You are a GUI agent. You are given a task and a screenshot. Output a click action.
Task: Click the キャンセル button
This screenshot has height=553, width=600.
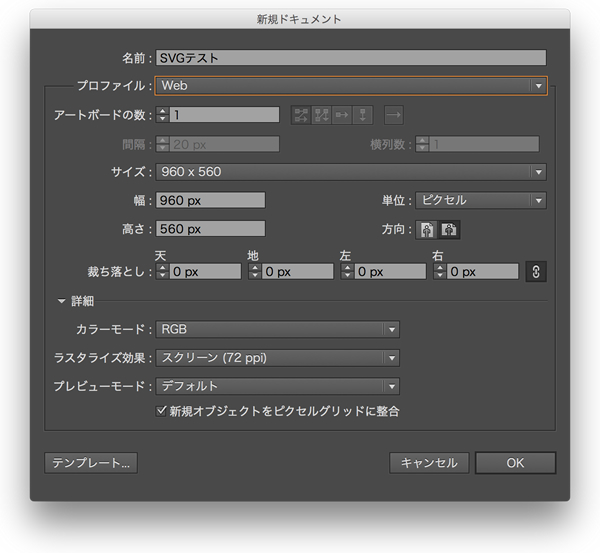[428, 463]
